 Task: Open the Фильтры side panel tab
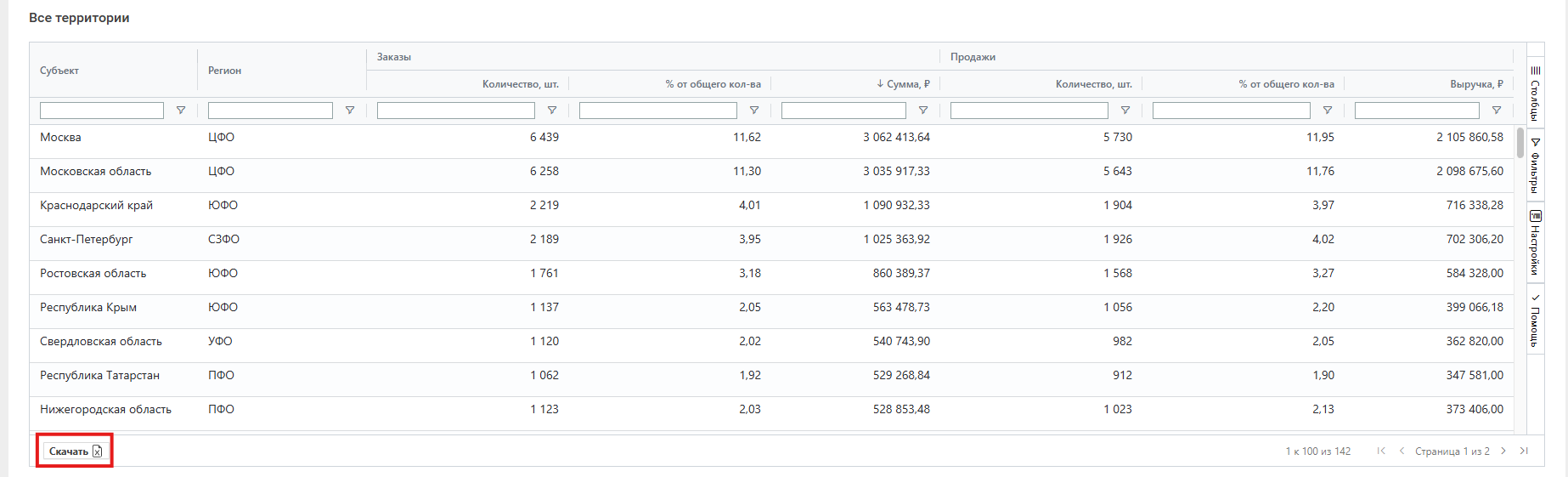pos(1535,164)
